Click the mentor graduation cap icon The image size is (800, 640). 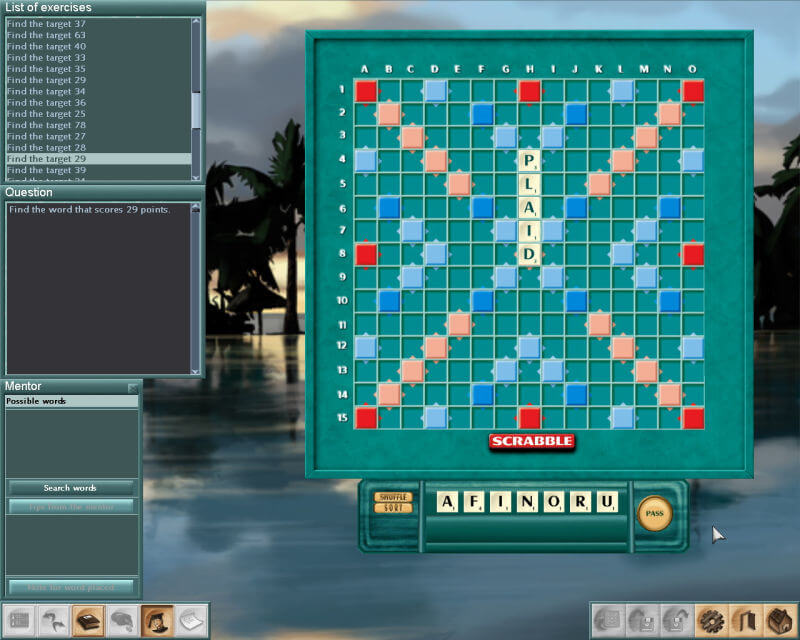pyautogui.click(x=157, y=621)
